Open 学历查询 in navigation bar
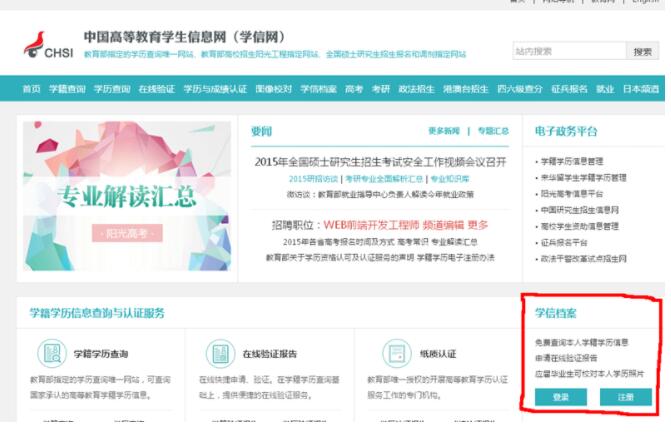671x434 pixels. [x=112, y=89]
